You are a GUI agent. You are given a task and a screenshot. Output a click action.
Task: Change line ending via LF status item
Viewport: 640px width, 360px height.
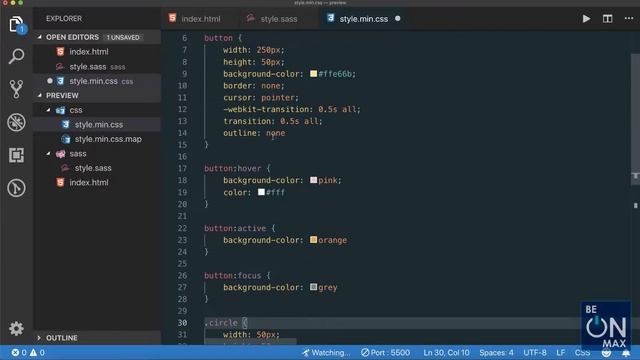(x=561, y=353)
